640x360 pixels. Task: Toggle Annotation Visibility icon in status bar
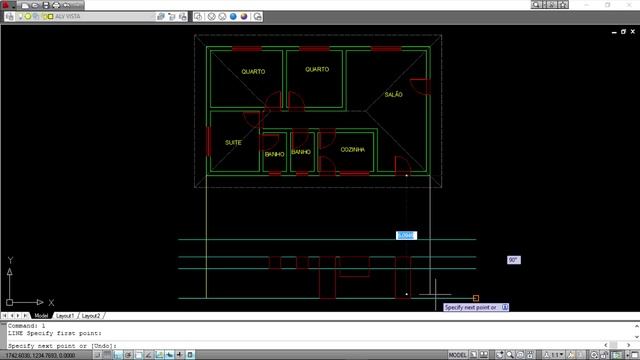pyautogui.click(x=571, y=355)
